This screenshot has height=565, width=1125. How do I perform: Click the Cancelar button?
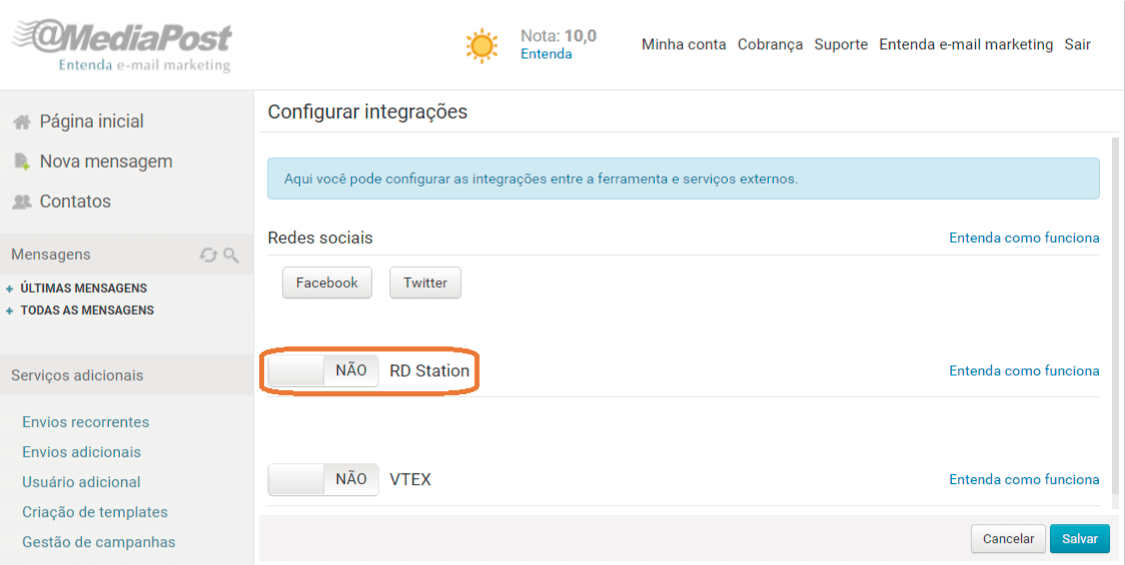point(1008,538)
